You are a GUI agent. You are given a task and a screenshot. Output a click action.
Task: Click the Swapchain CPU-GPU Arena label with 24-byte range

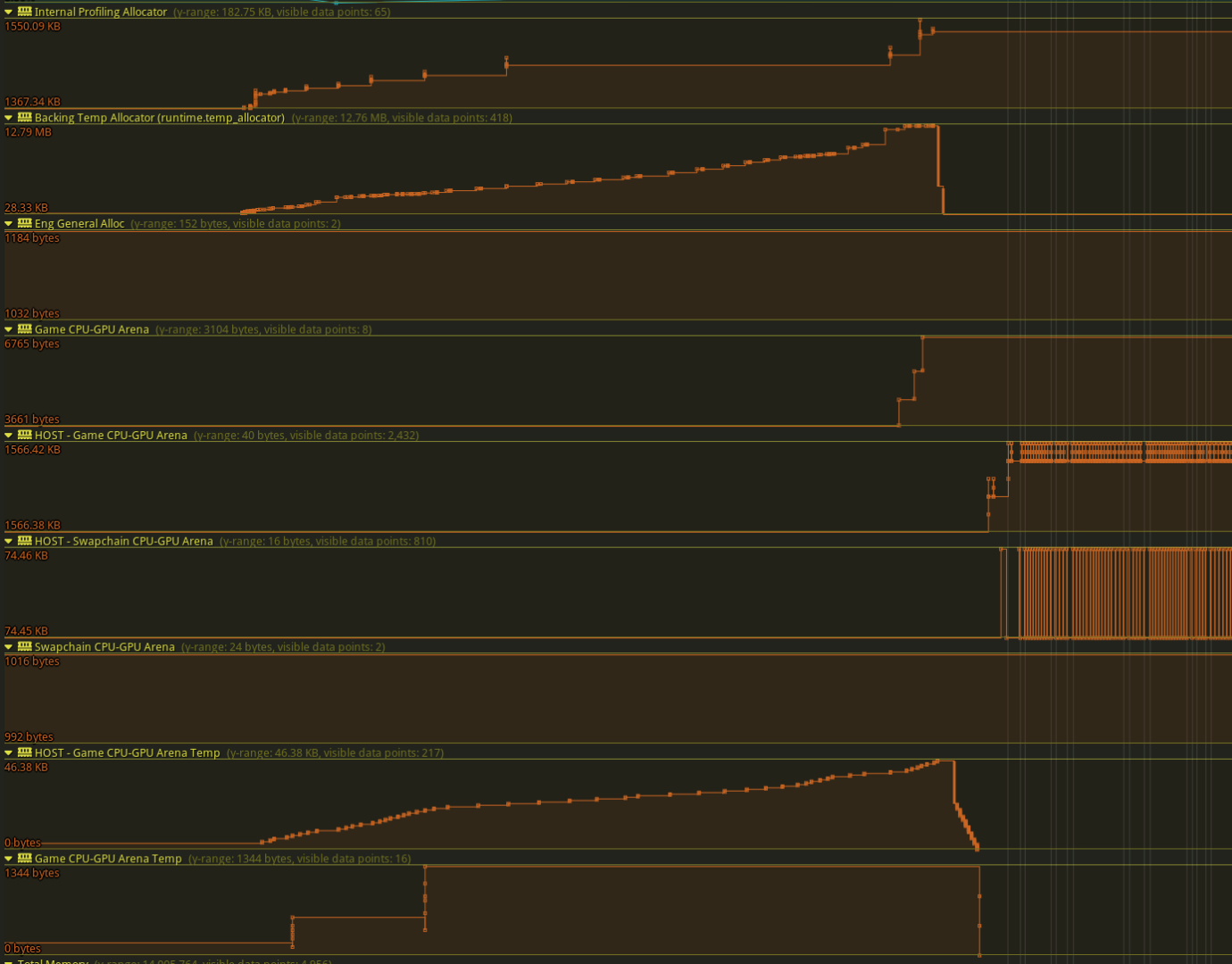click(104, 647)
